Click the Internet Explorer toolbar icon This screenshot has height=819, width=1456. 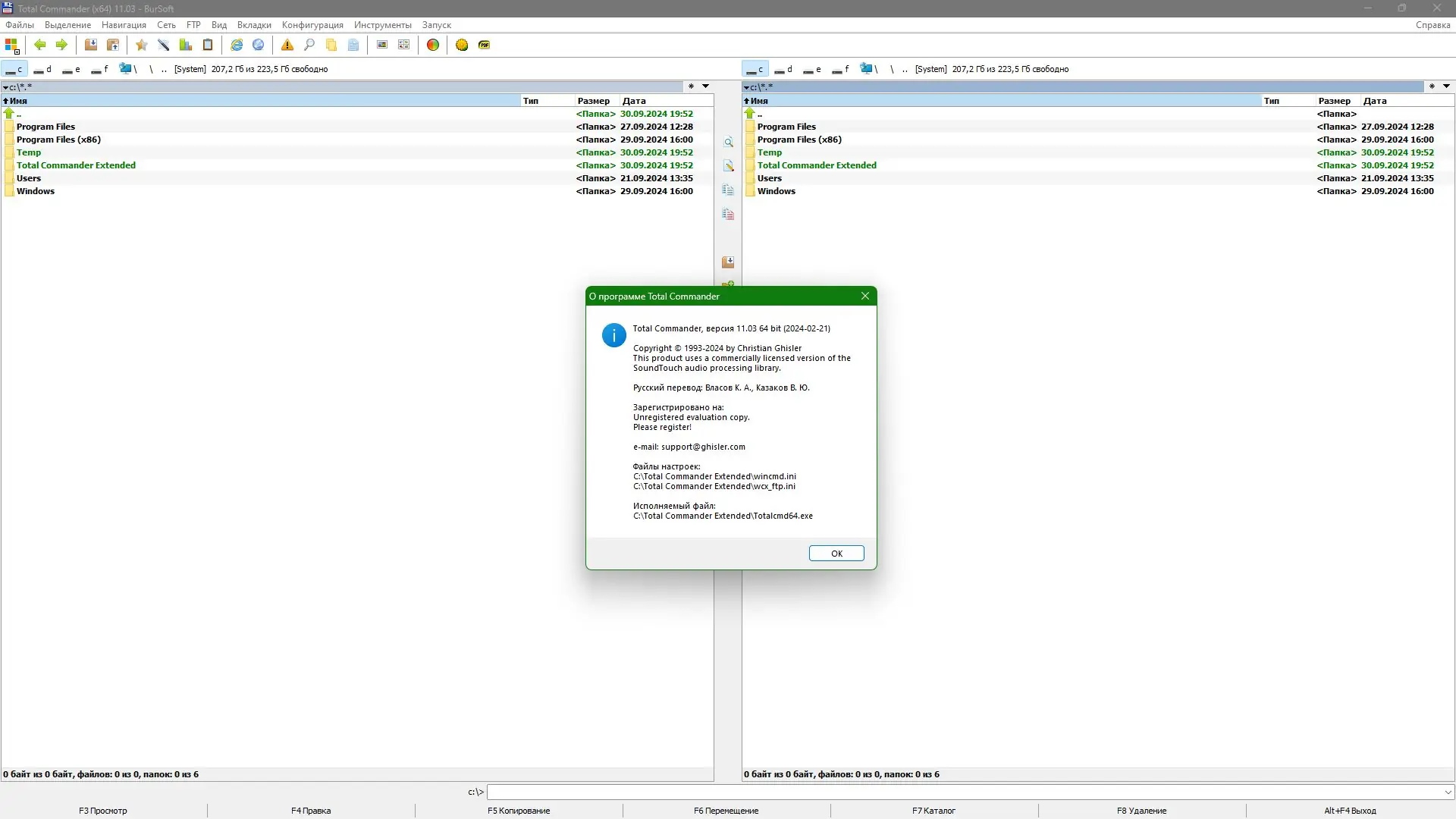[237, 45]
